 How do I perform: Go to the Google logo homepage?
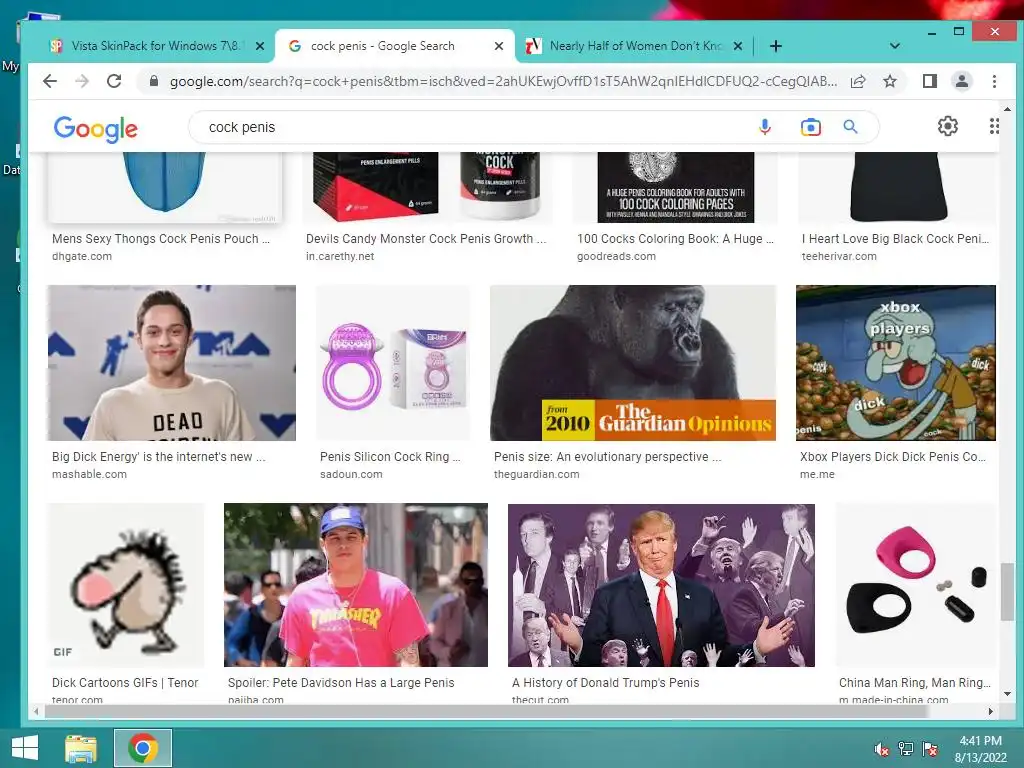point(95,129)
